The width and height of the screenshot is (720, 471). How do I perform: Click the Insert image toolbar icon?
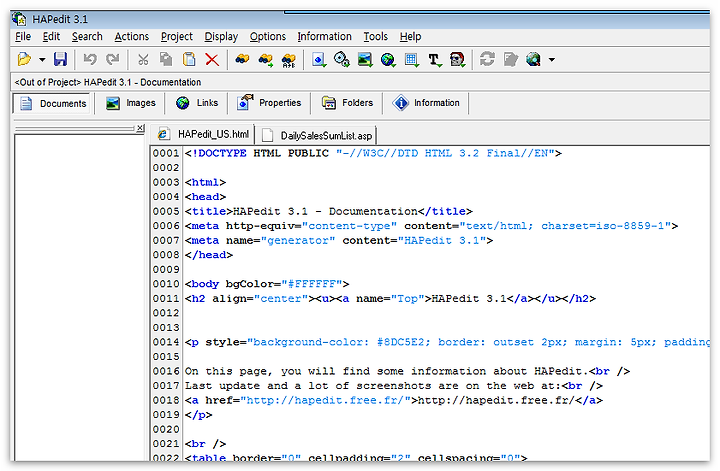point(365,60)
